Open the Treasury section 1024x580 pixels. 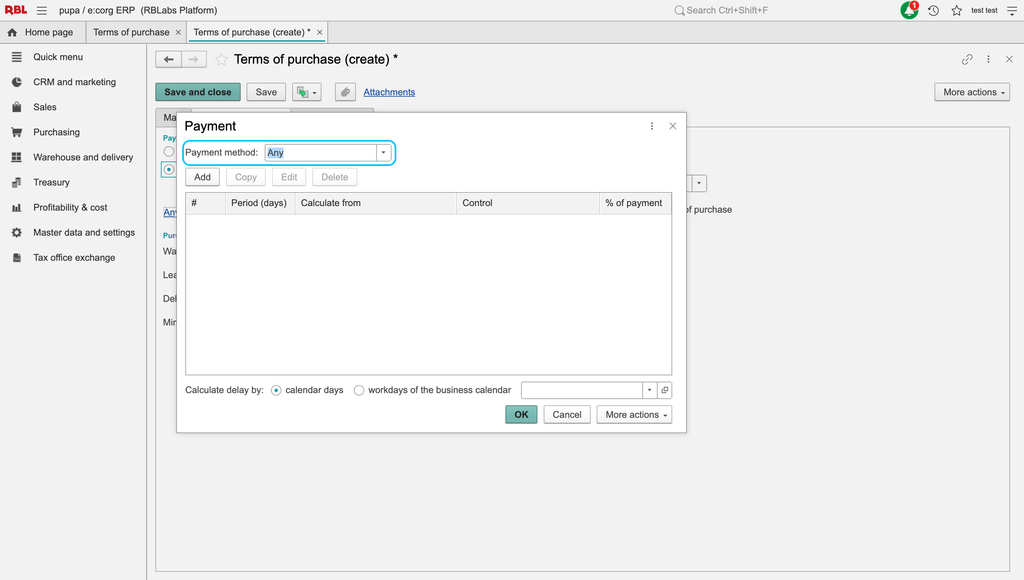coord(52,182)
